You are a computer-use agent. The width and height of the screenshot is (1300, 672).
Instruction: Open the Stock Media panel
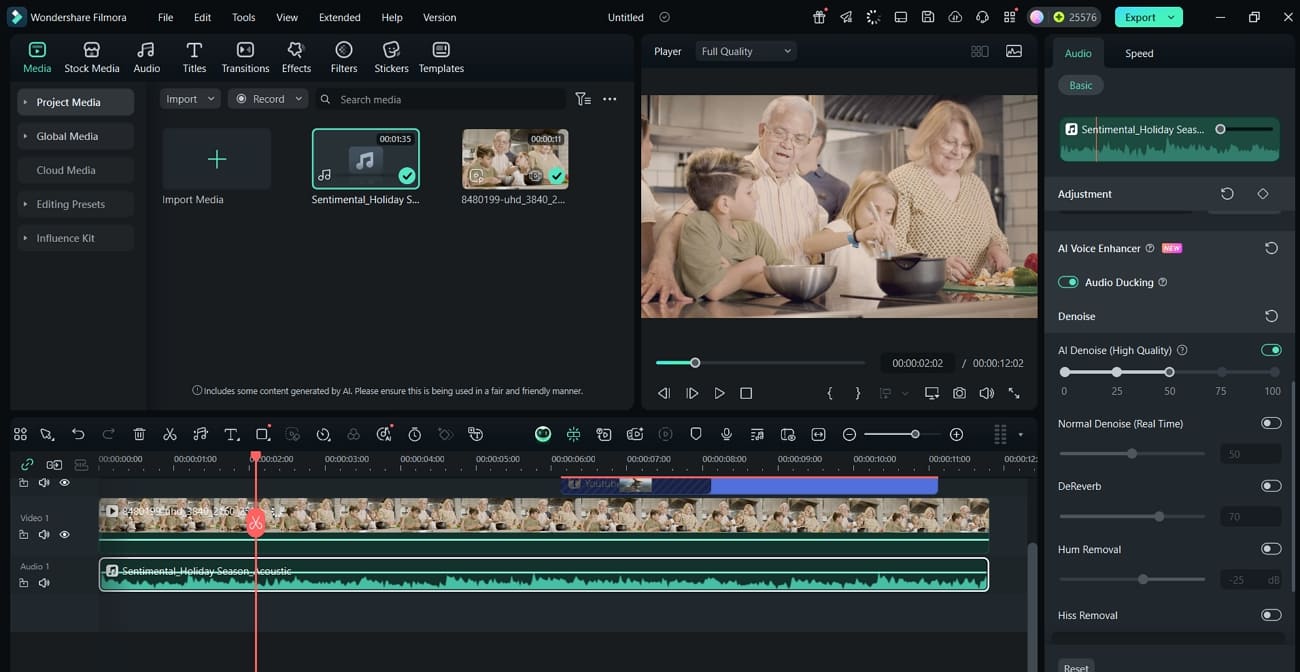[92, 58]
